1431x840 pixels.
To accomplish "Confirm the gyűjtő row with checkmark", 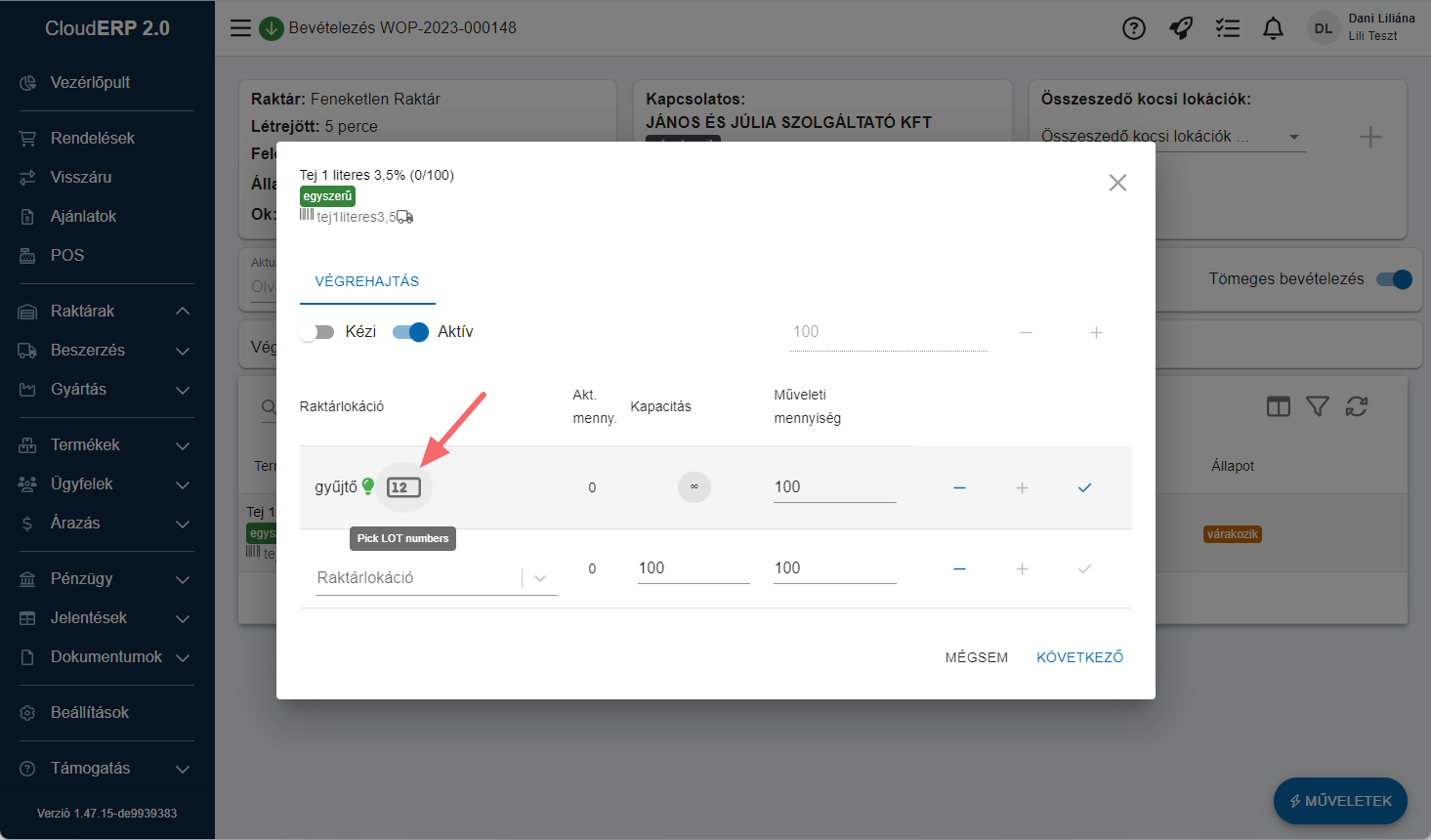I will click(x=1083, y=487).
